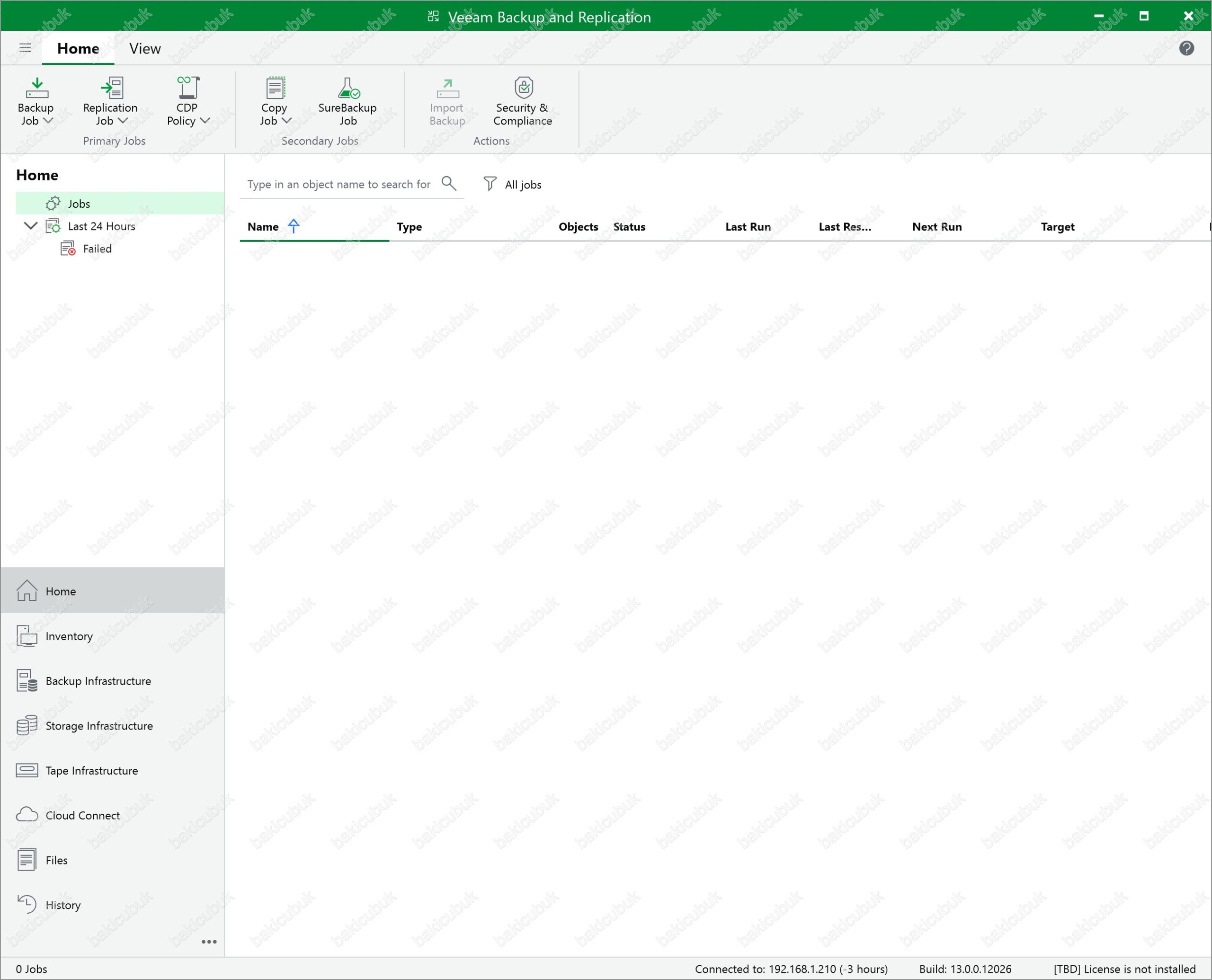Image resolution: width=1212 pixels, height=980 pixels.
Task: Collapse the Last 24 Hours tree node
Action: tap(30, 226)
